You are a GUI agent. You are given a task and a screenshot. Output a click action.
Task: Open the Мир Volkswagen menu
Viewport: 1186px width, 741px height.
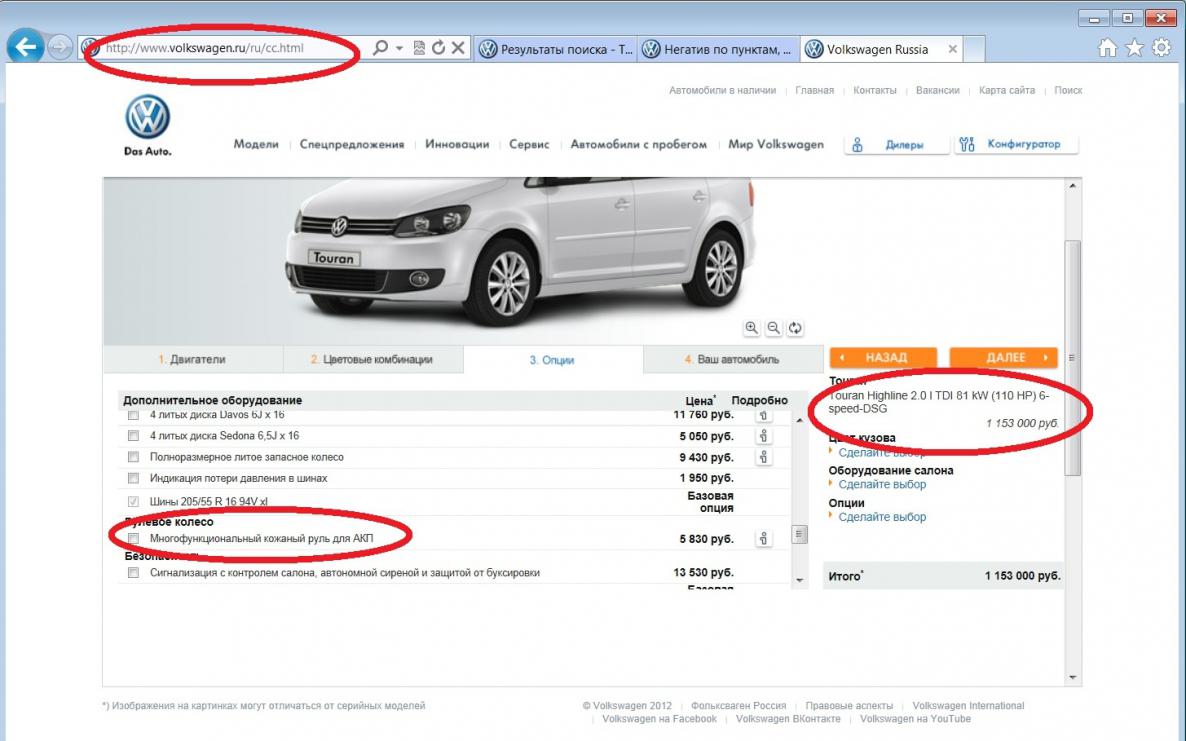click(776, 144)
